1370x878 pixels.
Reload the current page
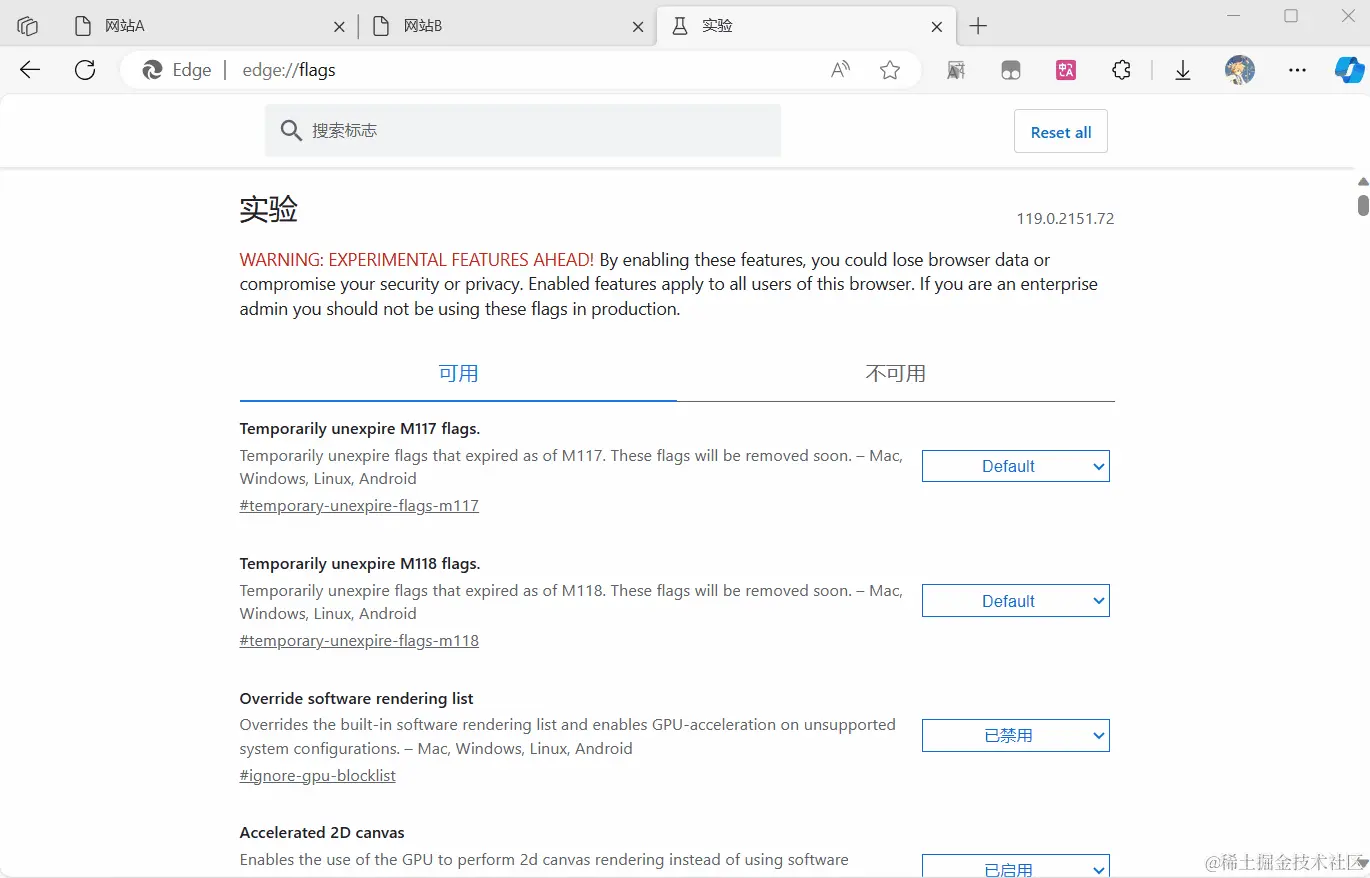85,70
